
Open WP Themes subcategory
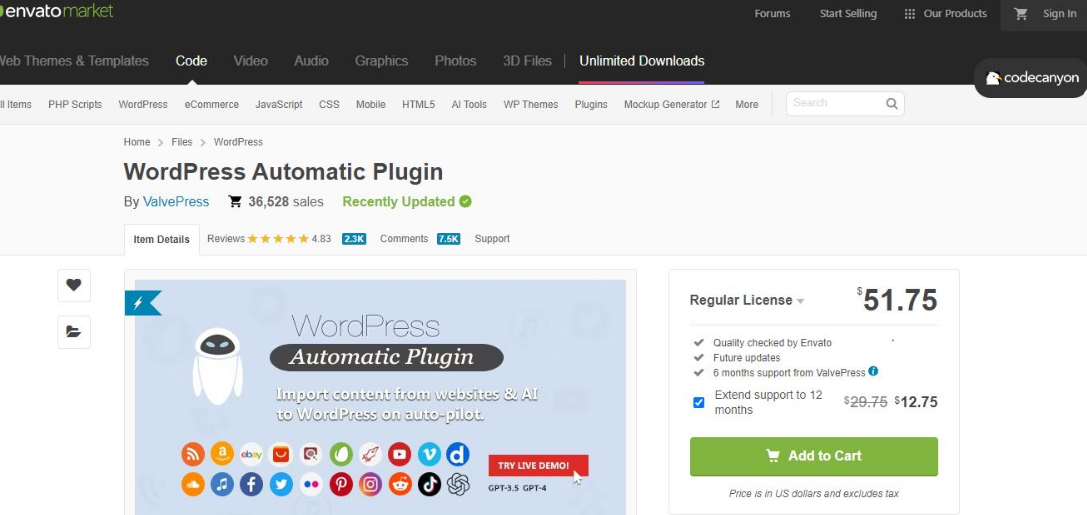pos(530,105)
